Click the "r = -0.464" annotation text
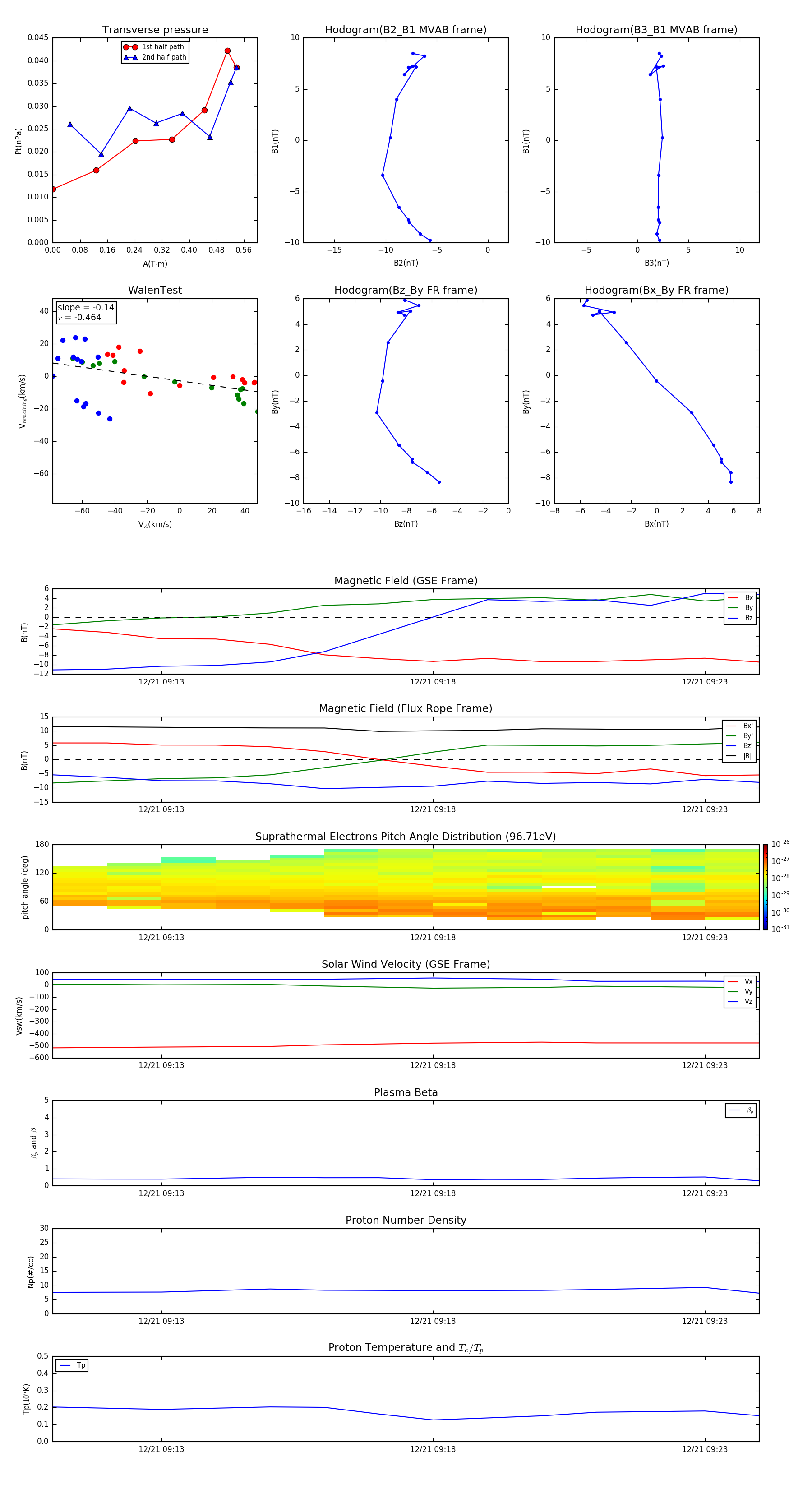Screen dimensions: 812x1489 [x=80, y=317]
